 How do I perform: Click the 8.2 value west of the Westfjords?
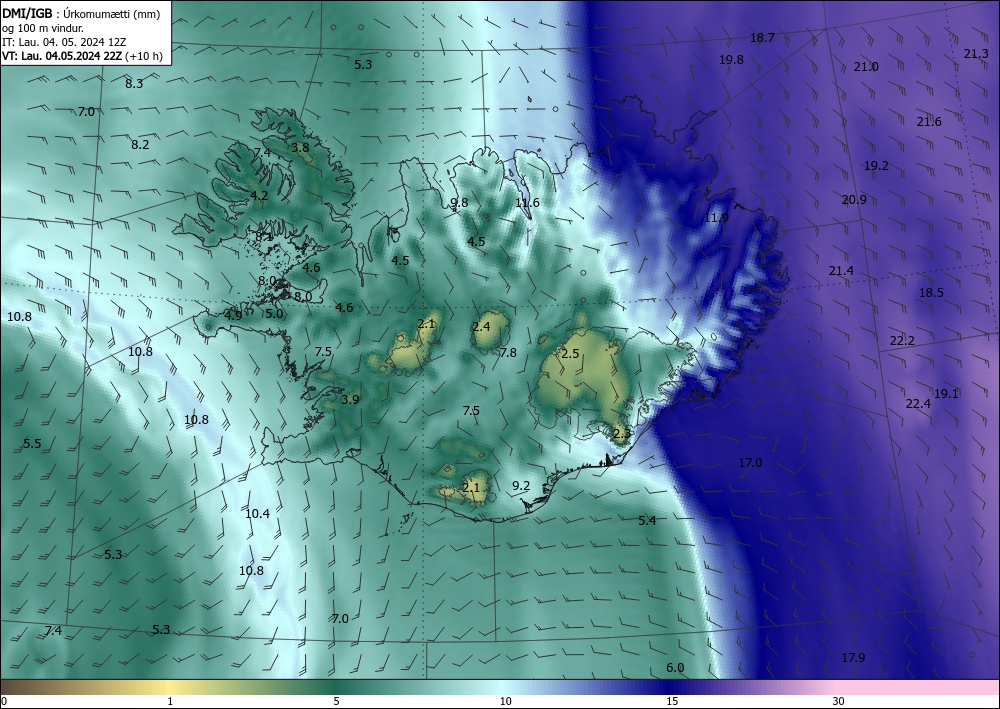(x=140, y=145)
